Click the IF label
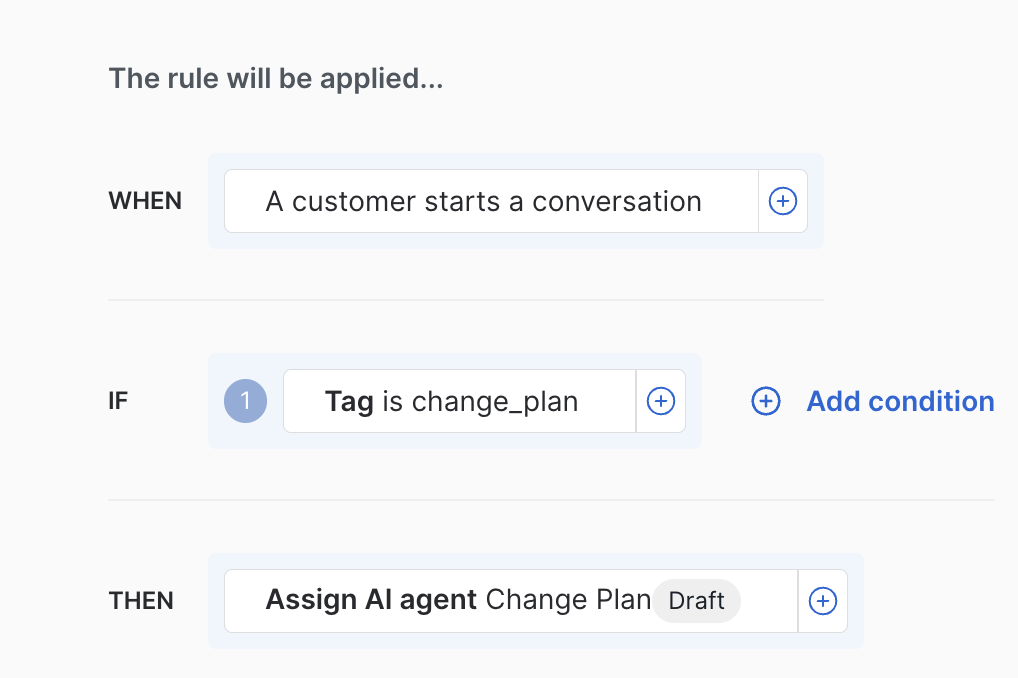The width and height of the screenshot is (1018, 678). 118,401
